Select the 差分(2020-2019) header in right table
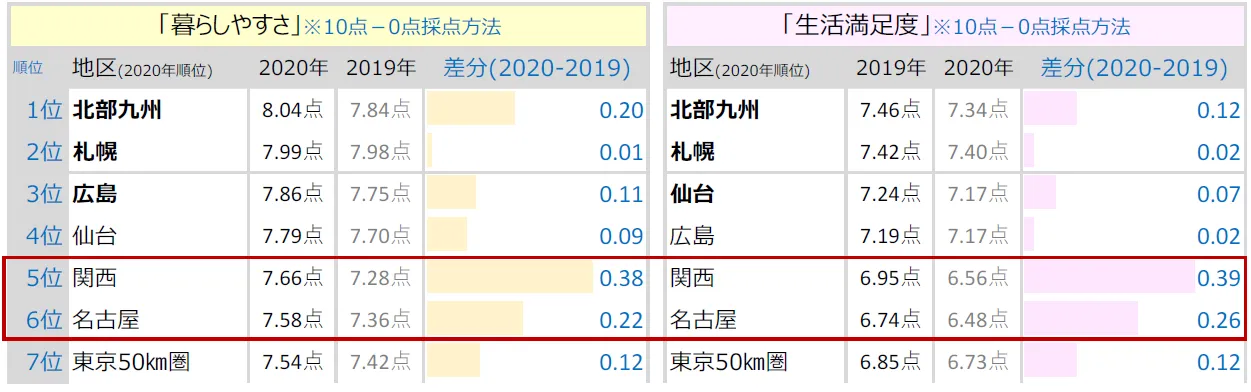 click(x=1134, y=68)
